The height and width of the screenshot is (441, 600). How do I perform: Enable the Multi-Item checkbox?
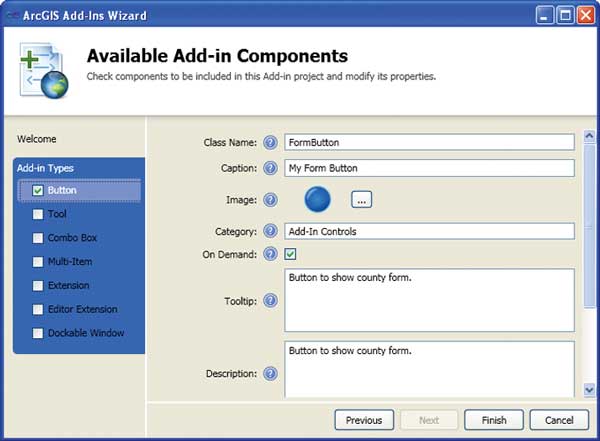coord(38,262)
